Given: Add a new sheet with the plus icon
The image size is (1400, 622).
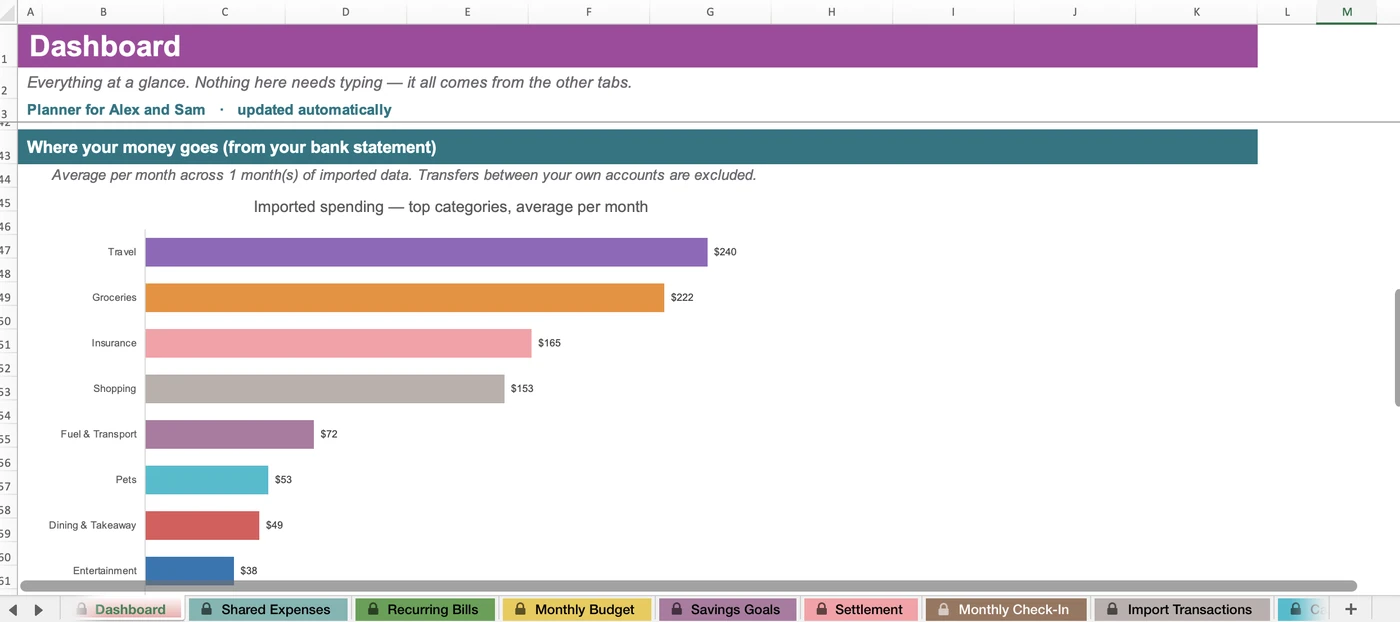Looking at the screenshot, I should click(1351, 609).
